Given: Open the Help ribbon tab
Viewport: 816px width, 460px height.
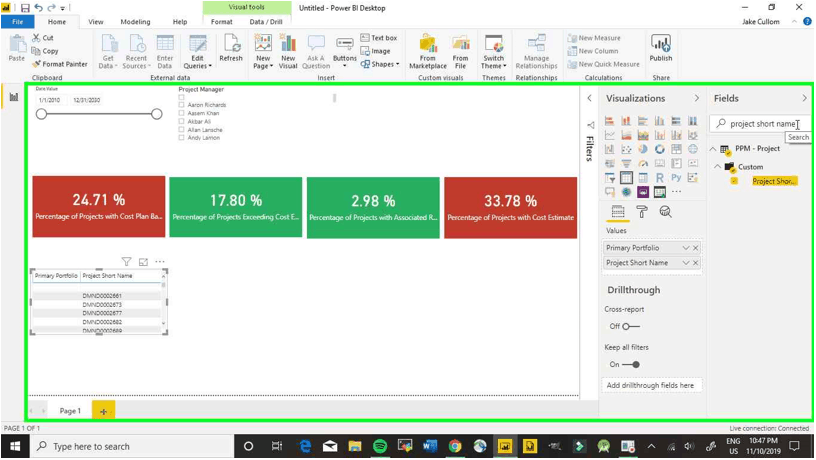Looking at the screenshot, I should click(180, 22).
